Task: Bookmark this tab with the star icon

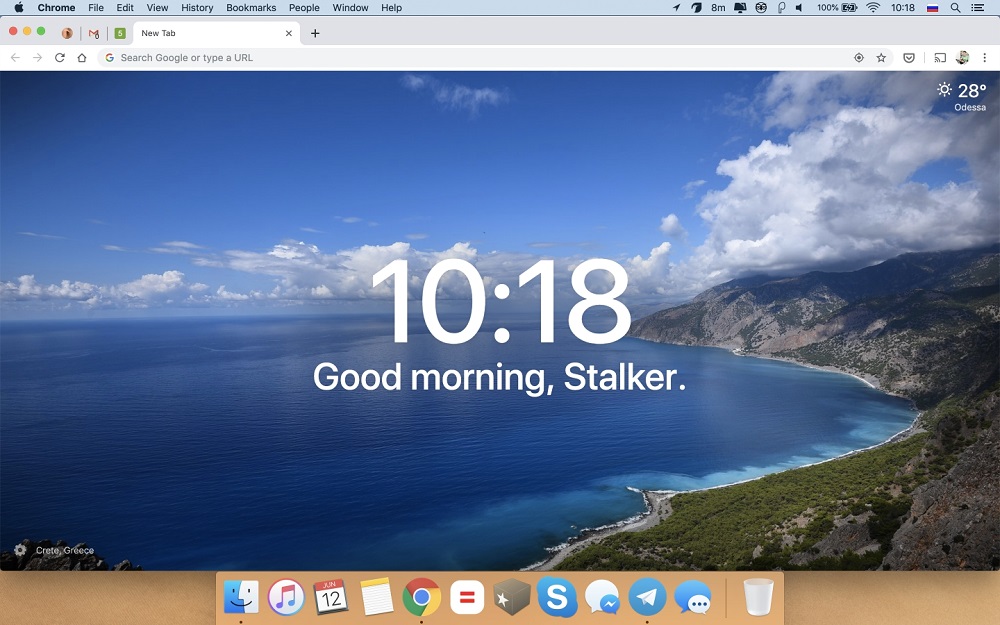Action: pyautogui.click(x=881, y=58)
